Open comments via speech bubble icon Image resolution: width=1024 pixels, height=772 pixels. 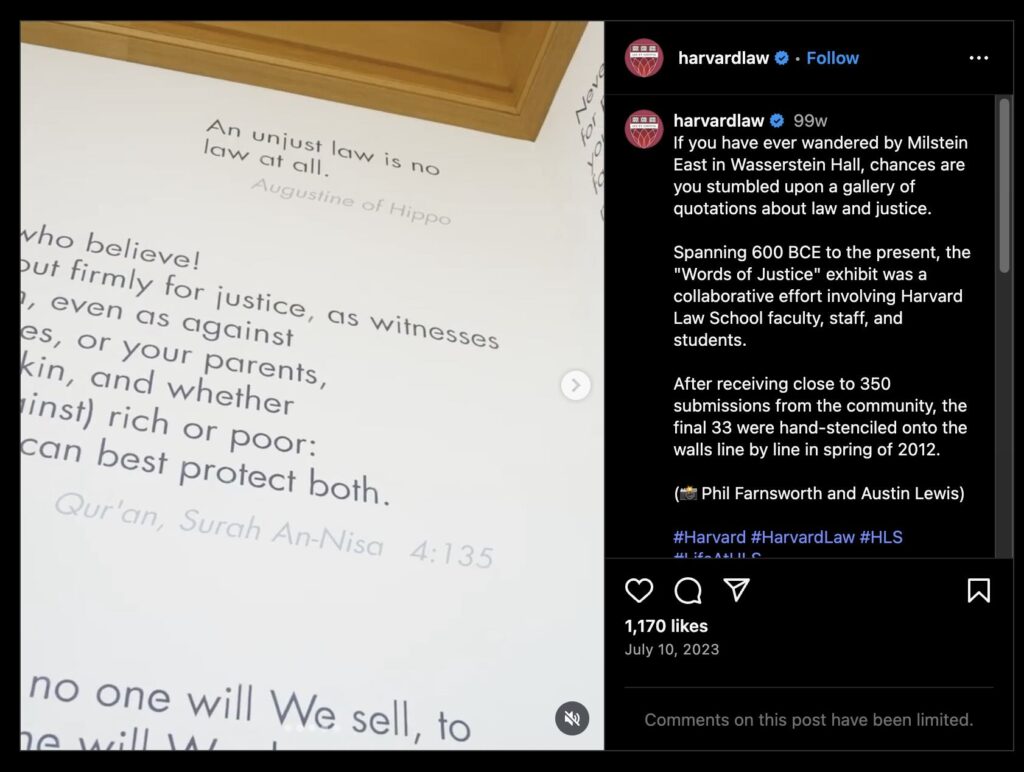(688, 590)
